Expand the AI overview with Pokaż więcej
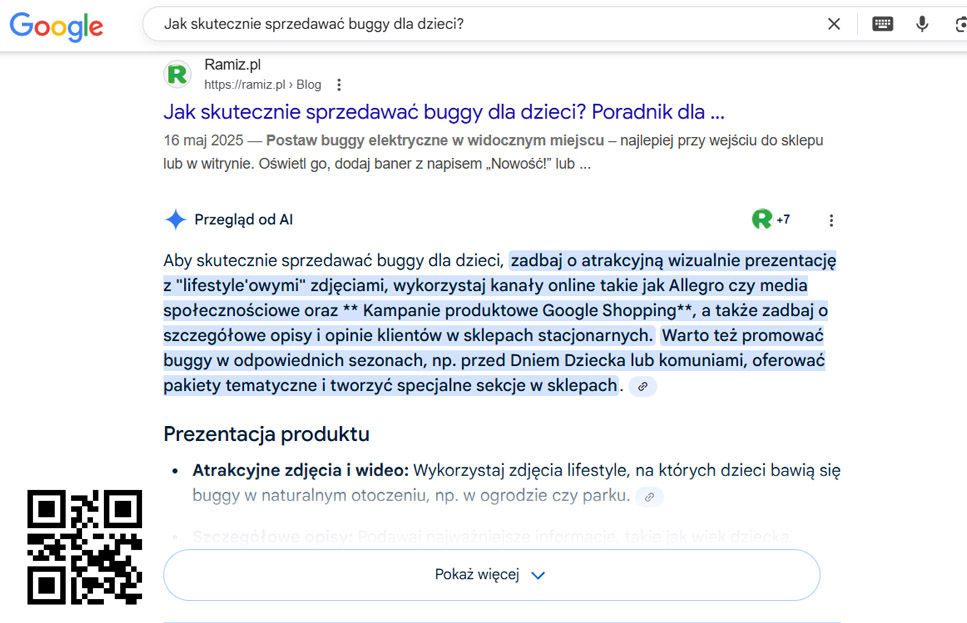967x623 pixels. point(491,575)
